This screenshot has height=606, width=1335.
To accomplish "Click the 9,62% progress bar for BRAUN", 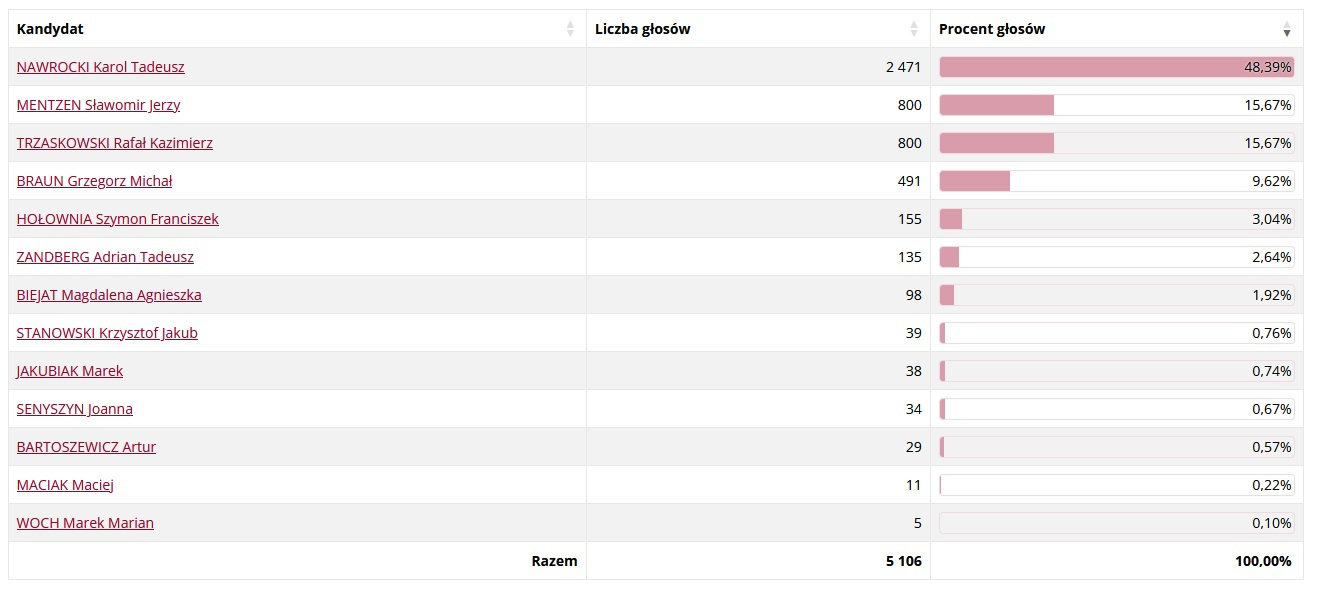I will [1117, 181].
